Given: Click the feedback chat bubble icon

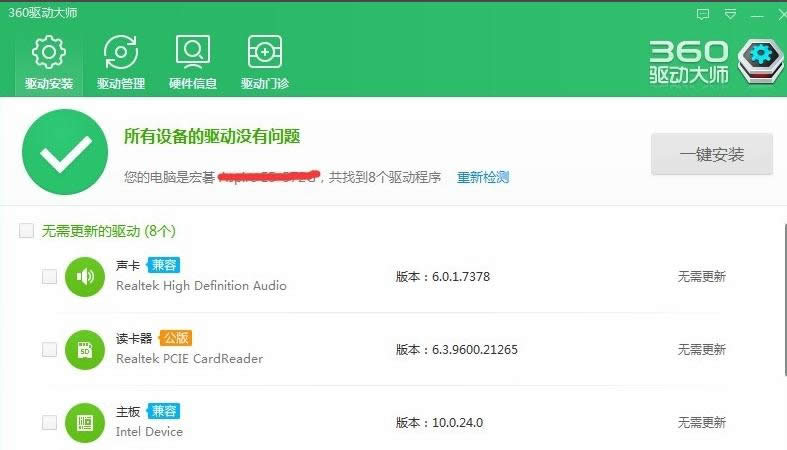Looking at the screenshot, I should click(703, 14).
